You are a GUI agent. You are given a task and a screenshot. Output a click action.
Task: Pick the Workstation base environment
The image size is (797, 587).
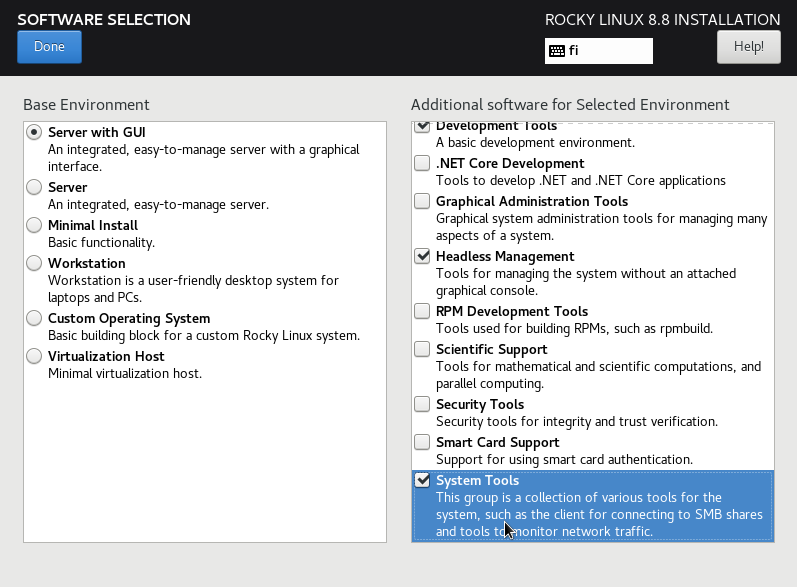35,263
